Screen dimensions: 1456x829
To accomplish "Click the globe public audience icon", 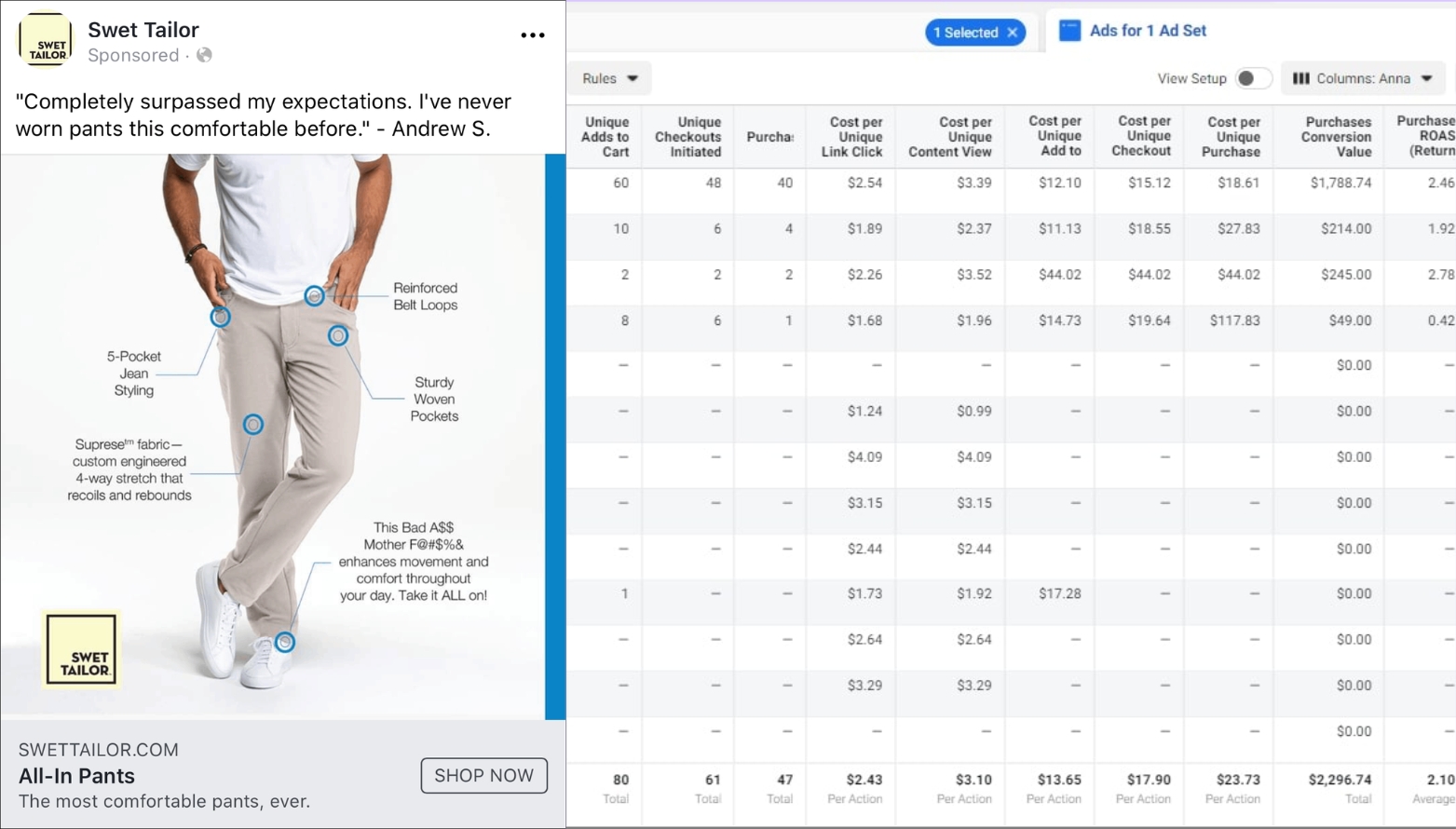I will (x=204, y=56).
